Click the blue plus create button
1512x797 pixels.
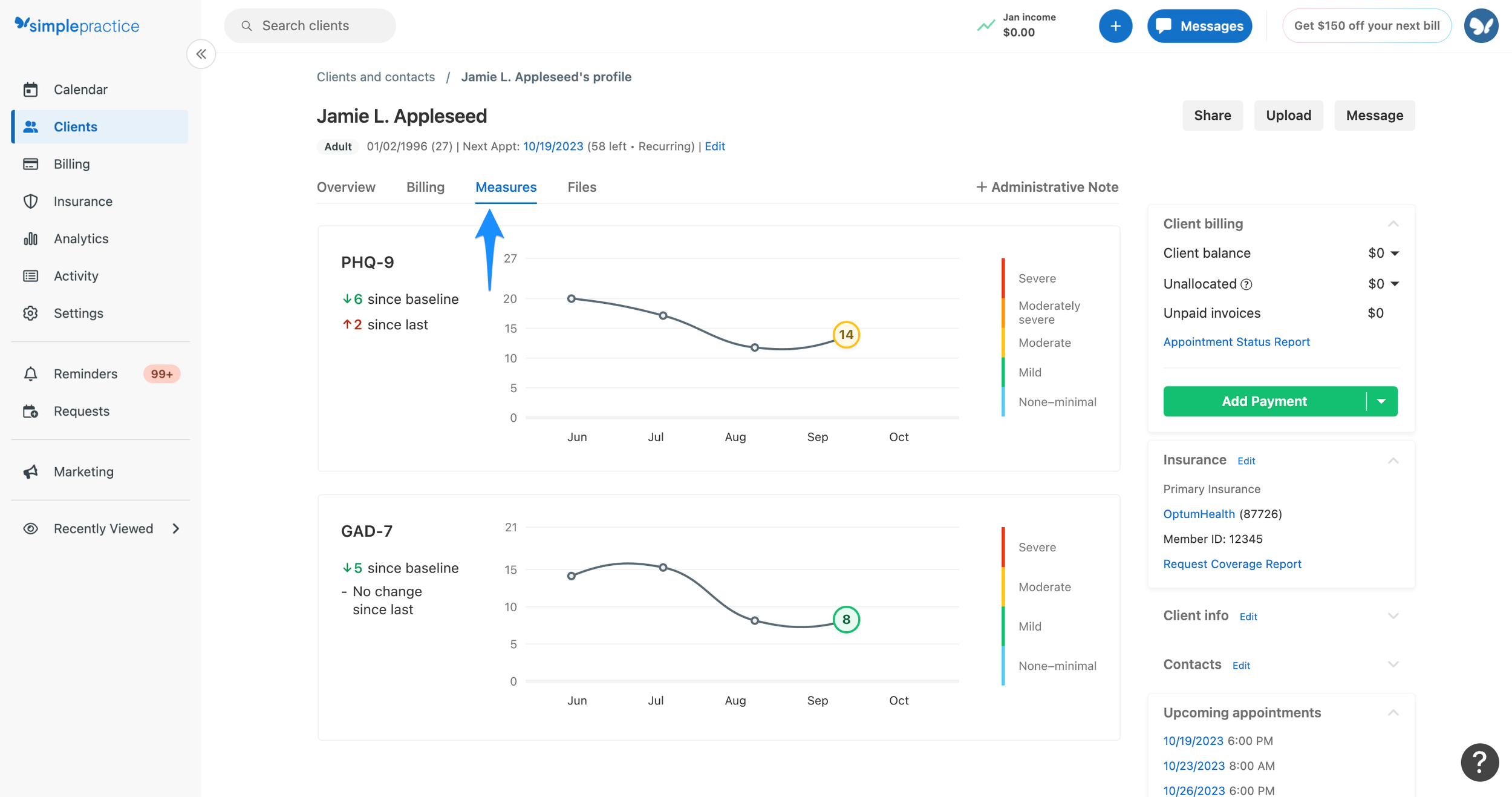pyautogui.click(x=1115, y=26)
